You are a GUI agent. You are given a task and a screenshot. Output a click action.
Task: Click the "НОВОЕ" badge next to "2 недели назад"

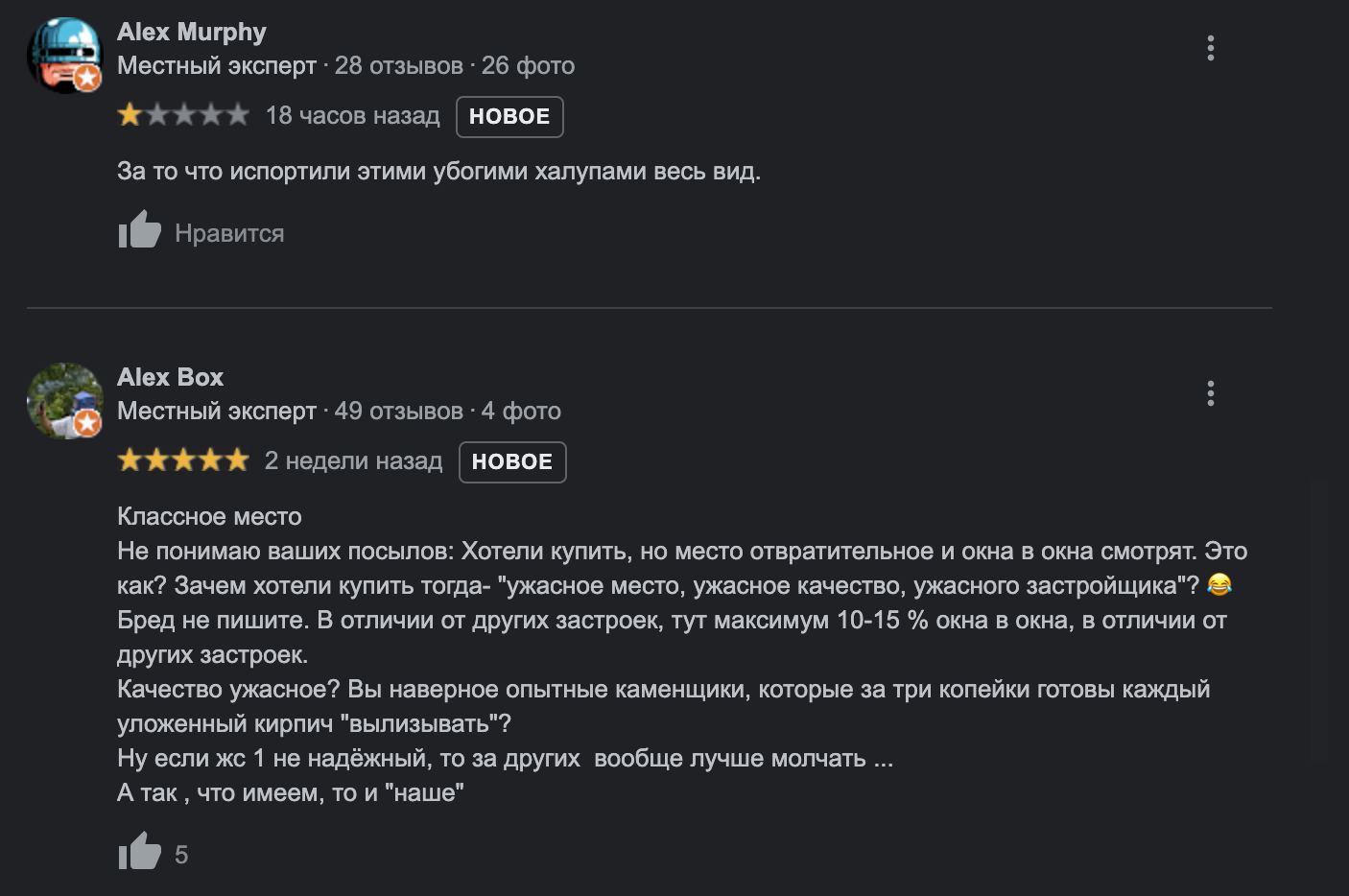512,462
